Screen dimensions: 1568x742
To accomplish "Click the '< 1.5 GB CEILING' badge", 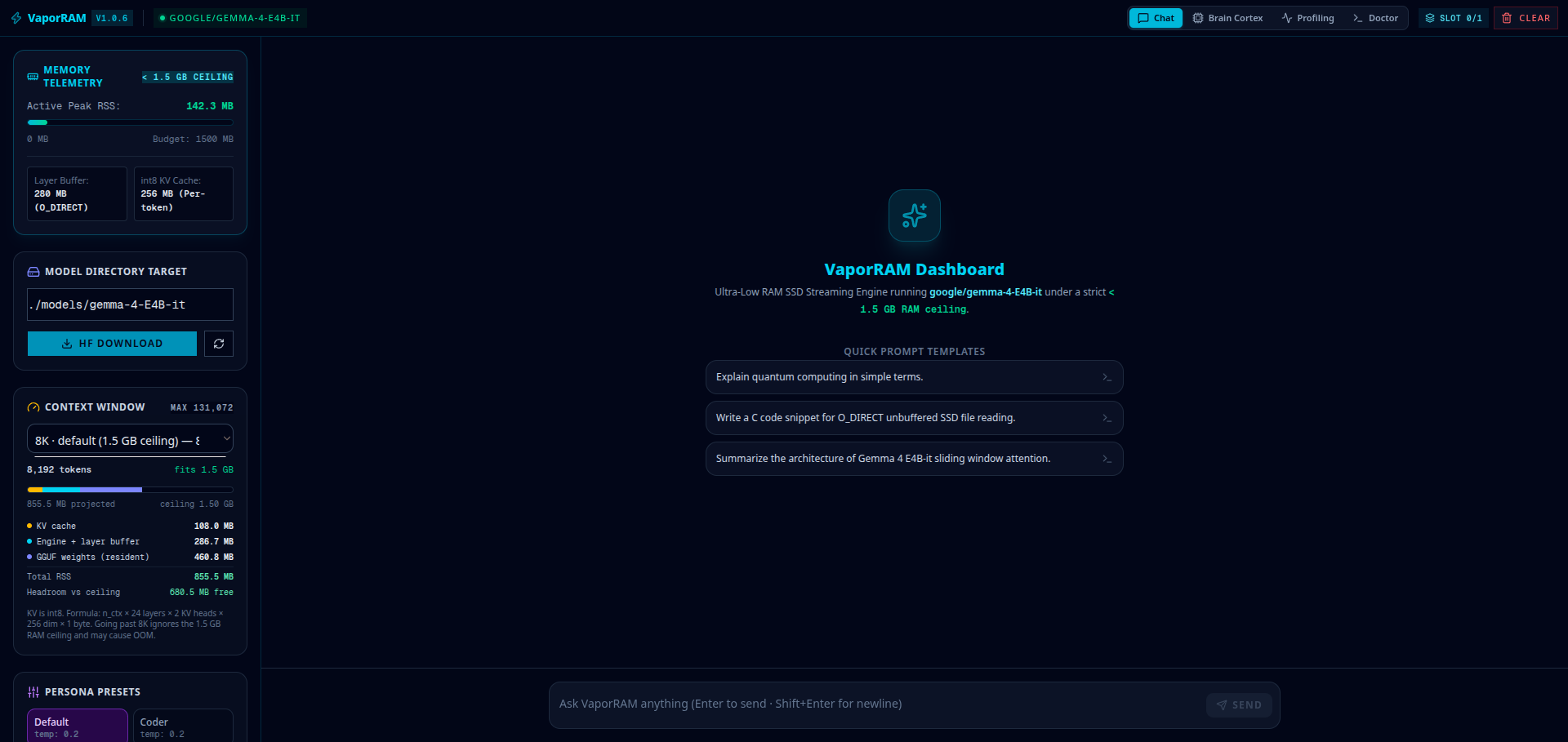I will coord(187,77).
